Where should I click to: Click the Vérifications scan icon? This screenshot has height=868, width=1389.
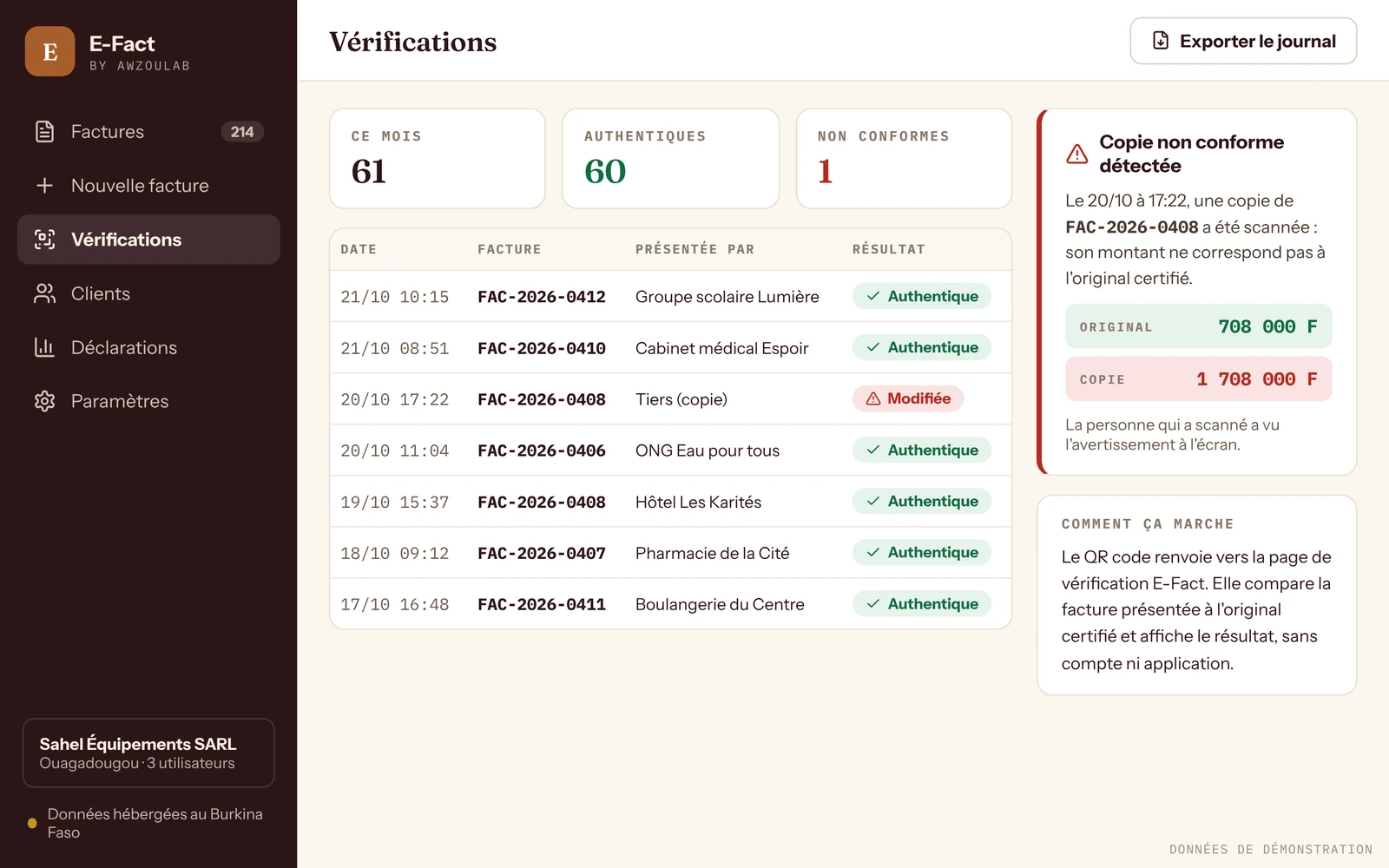(44, 240)
